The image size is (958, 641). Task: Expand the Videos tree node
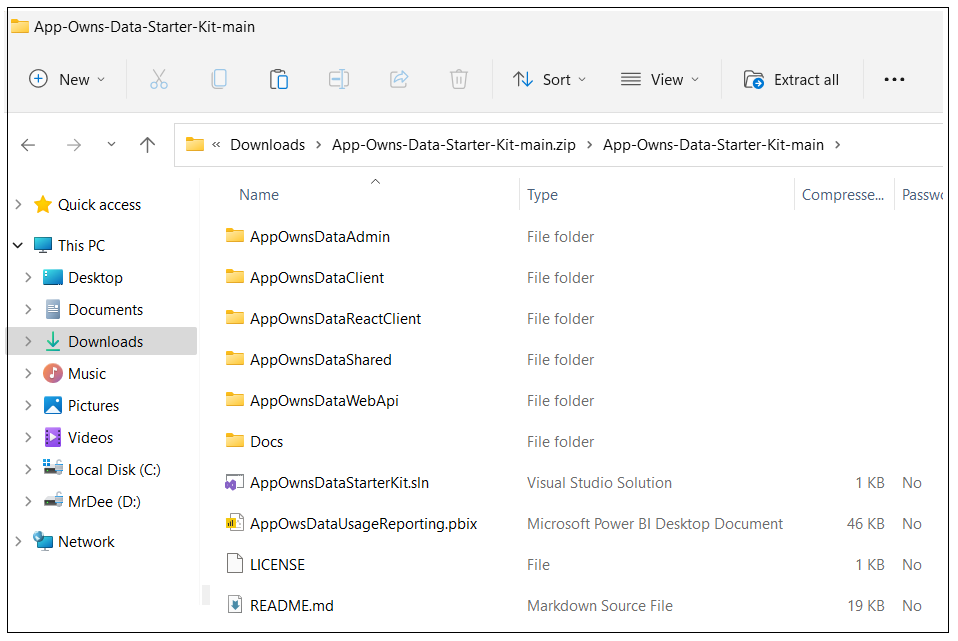28,438
